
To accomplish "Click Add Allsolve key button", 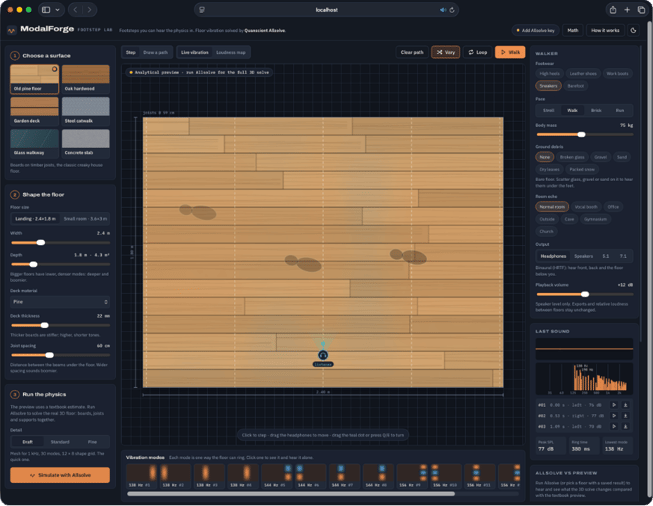I will (535, 30).
